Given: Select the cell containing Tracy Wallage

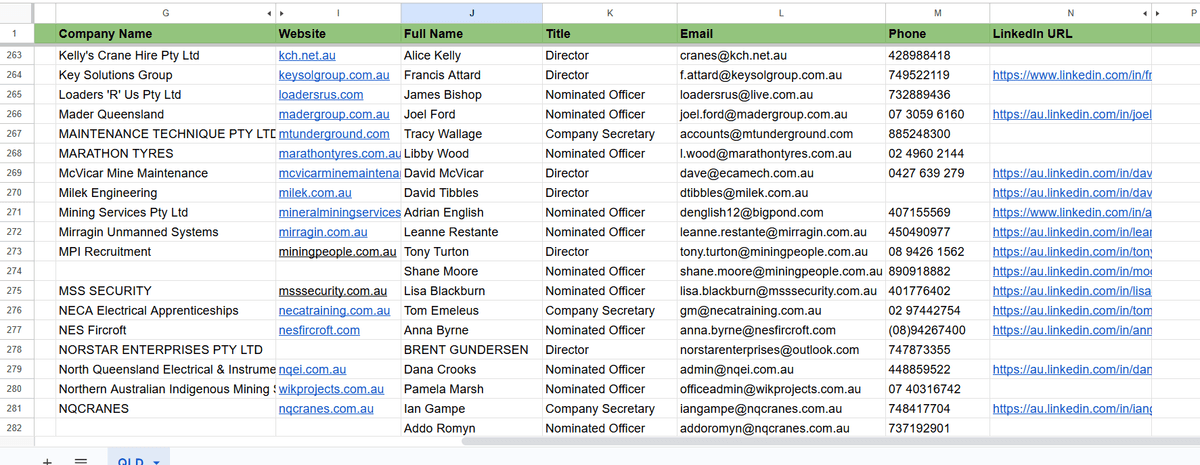Looking at the screenshot, I should pos(442,134).
